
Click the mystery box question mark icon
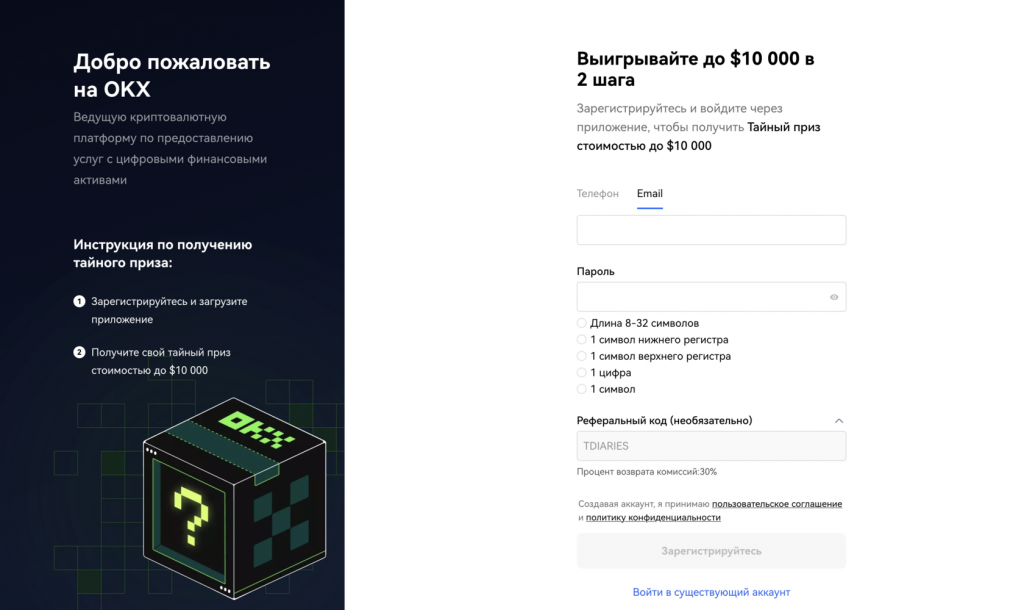pyautogui.click(x=193, y=511)
